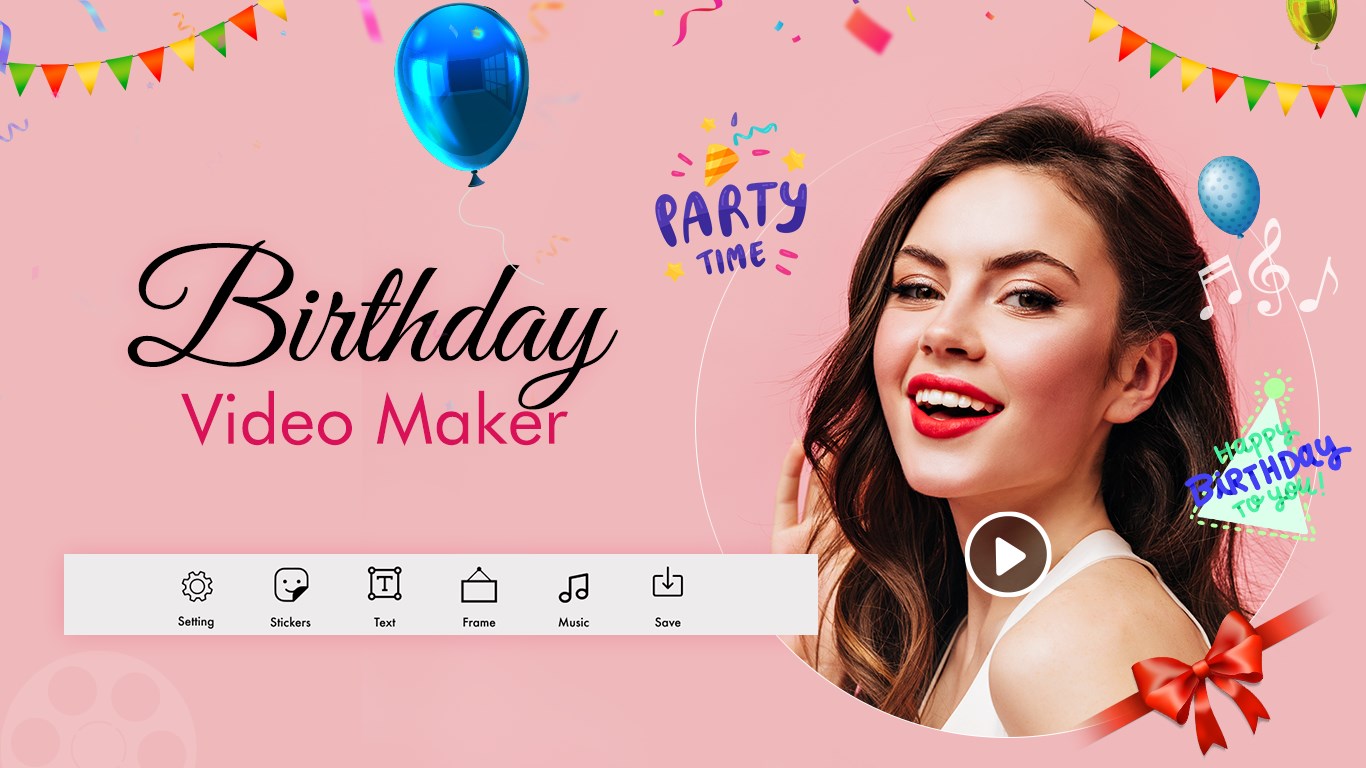Open the Music note icon

click(574, 587)
